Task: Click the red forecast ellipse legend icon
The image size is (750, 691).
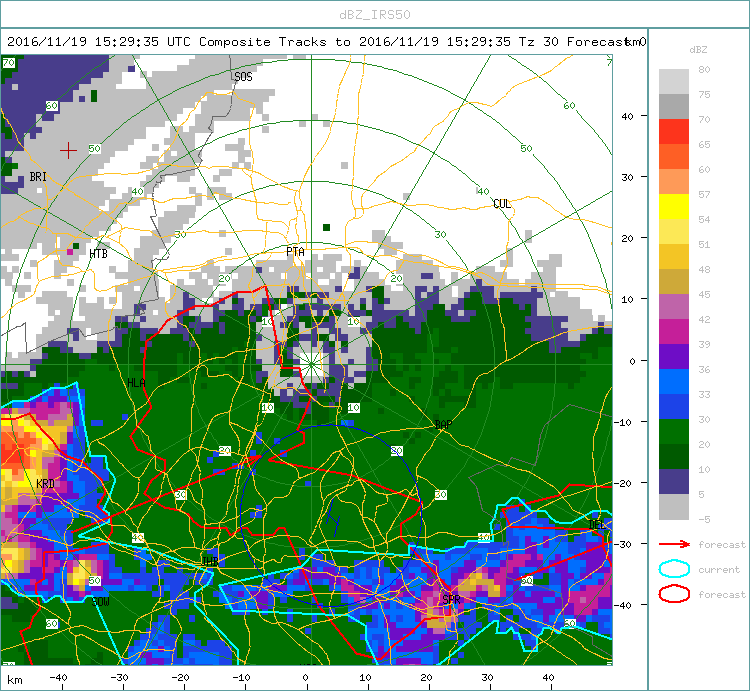Action: (x=674, y=594)
